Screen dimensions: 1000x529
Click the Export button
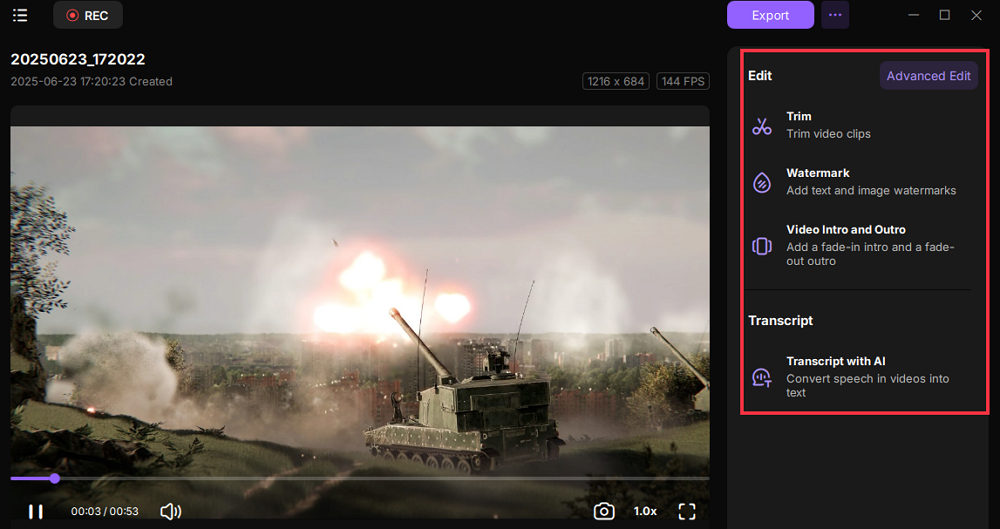pyautogui.click(x=770, y=15)
